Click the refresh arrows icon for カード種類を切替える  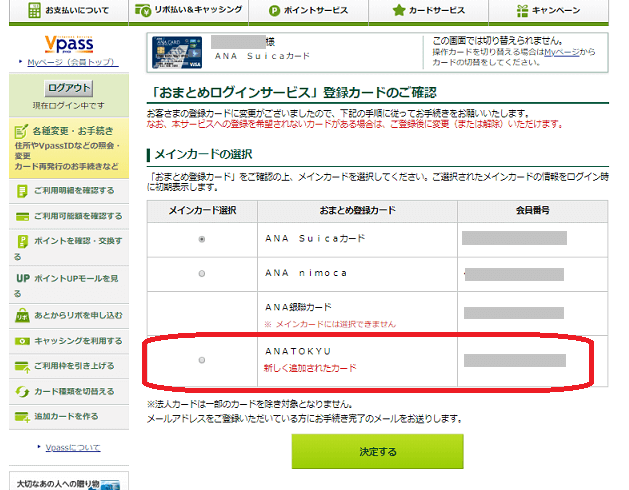coord(22,392)
